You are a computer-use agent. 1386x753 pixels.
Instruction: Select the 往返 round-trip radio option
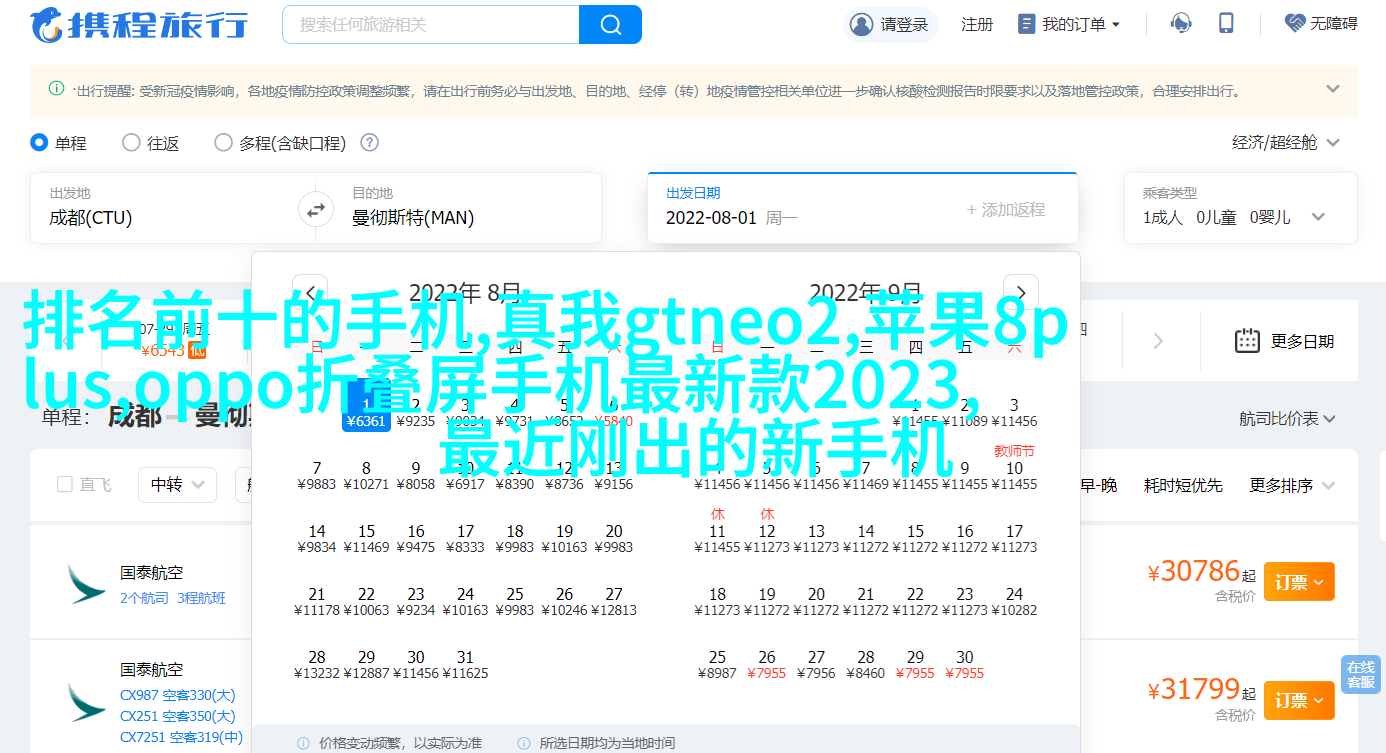pyautogui.click(x=131, y=143)
